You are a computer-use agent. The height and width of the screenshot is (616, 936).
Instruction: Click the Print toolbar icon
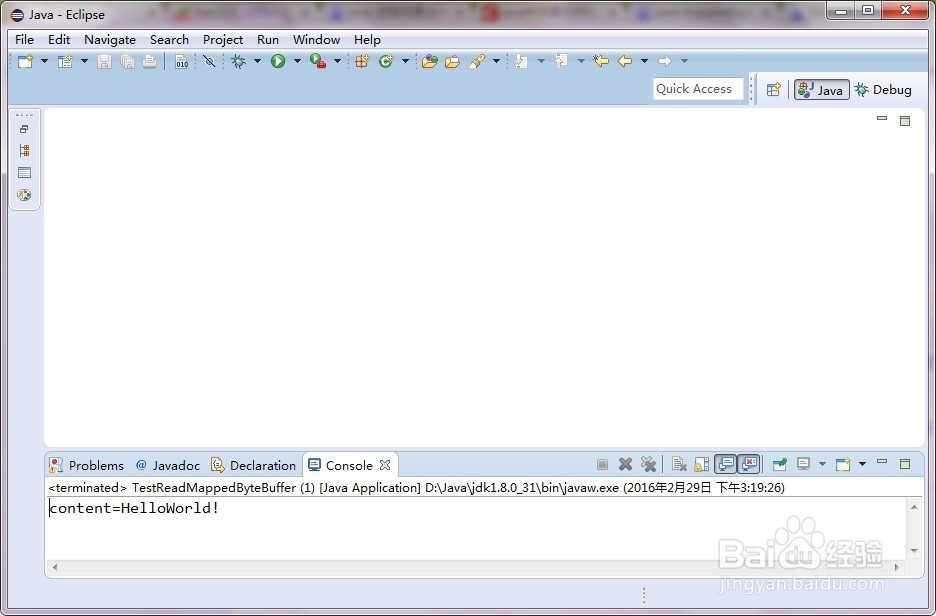tap(149, 61)
